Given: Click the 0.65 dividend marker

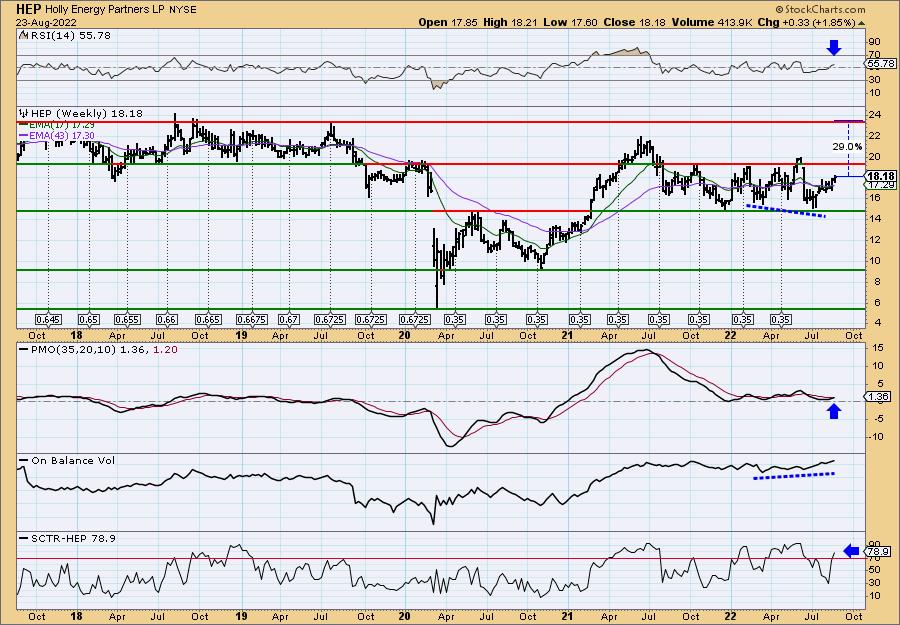Looking at the screenshot, I should (88, 319).
